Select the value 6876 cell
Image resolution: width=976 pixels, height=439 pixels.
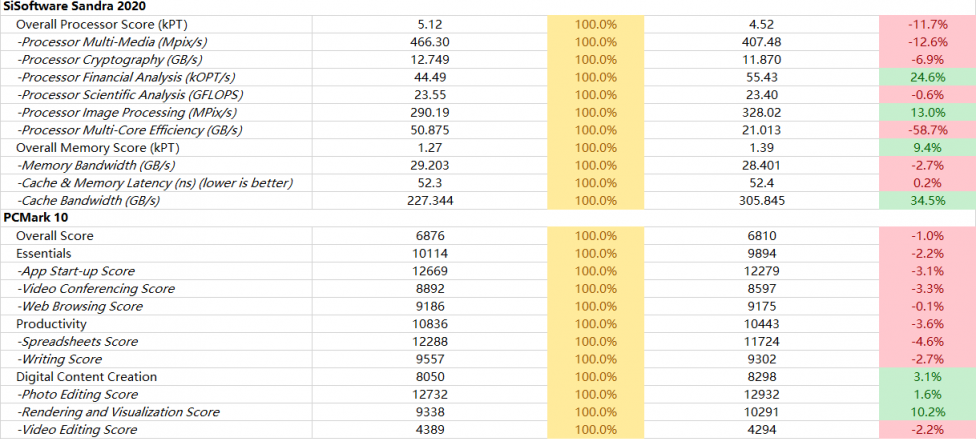(430, 236)
